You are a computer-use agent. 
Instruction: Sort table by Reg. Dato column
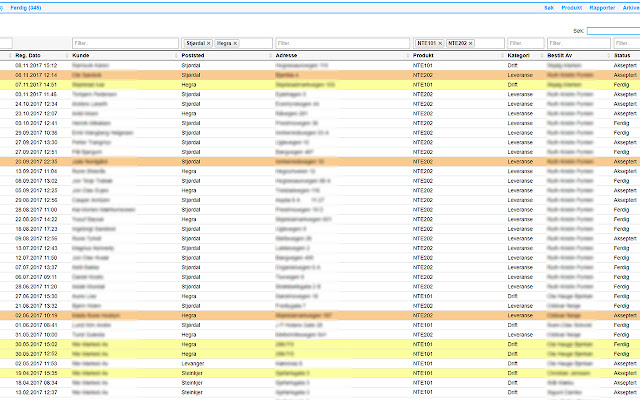point(28,55)
